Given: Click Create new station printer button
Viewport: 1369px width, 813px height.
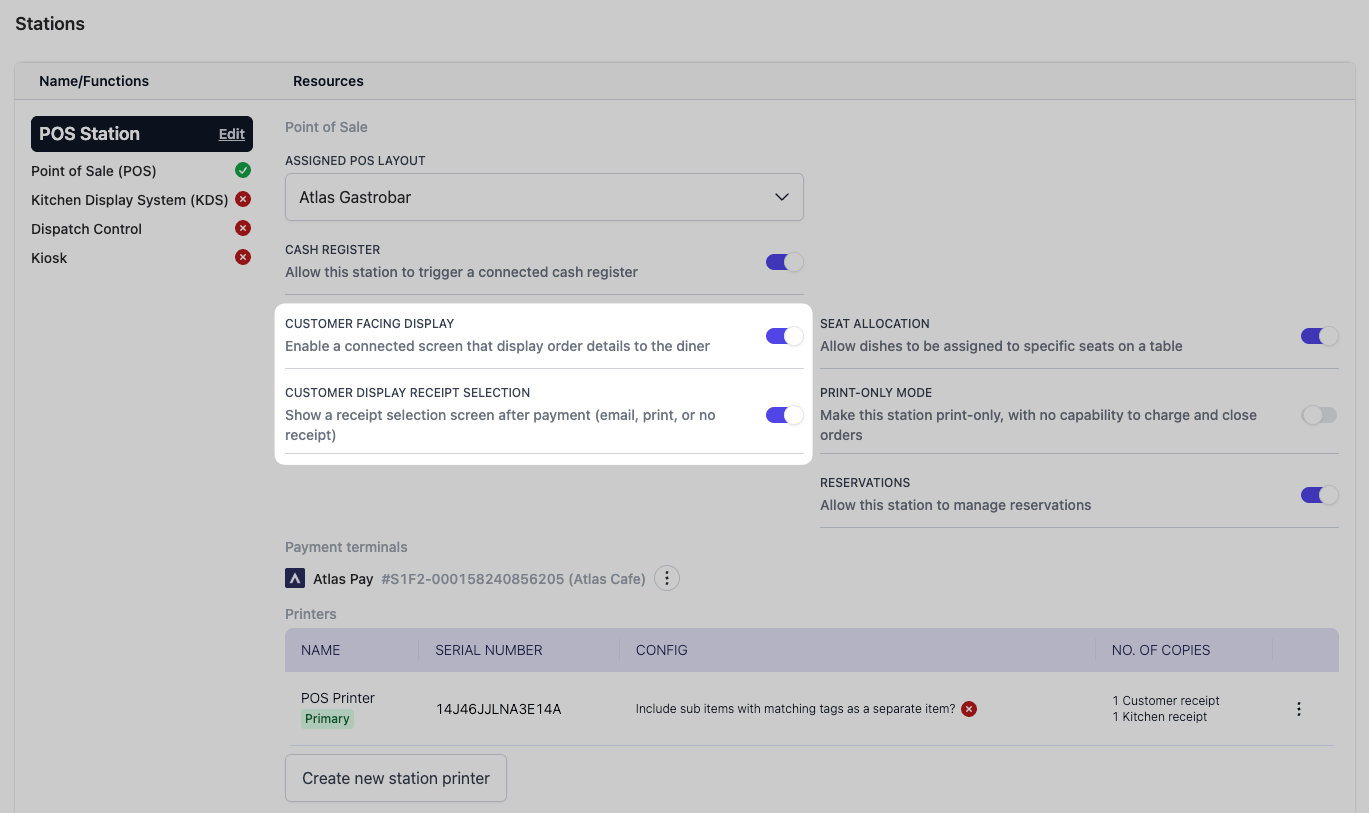Looking at the screenshot, I should 396,778.
